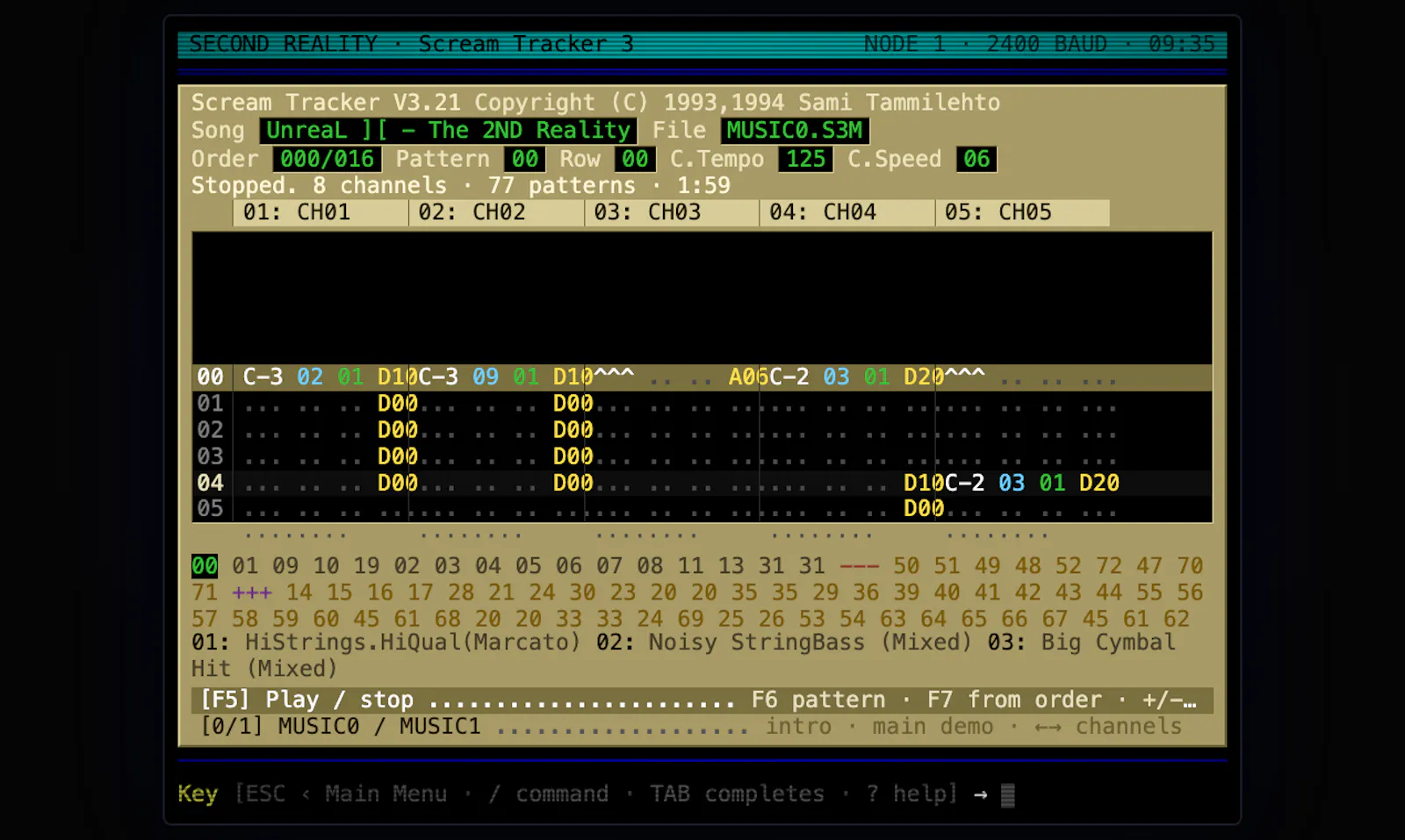Click the F7 from order shortcut
The image size is (1405, 840).
point(1014,700)
